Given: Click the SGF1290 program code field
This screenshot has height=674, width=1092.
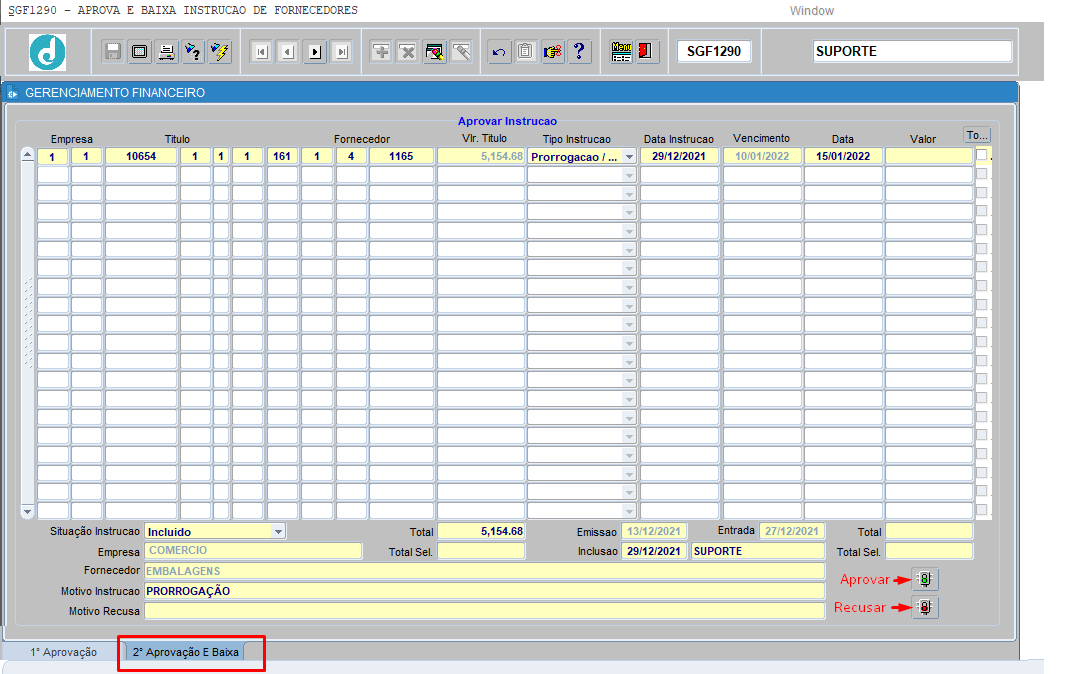Looking at the screenshot, I should click(714, 52).
